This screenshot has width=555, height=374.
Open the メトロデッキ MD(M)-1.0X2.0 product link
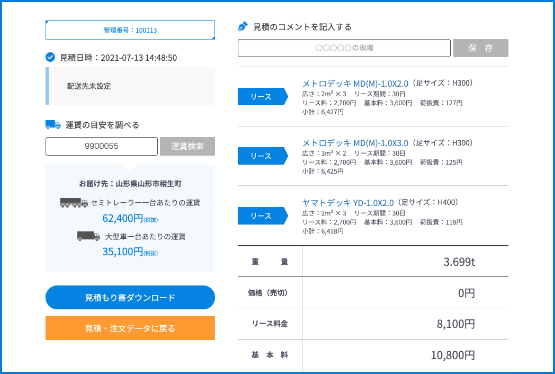coord(355,84)
